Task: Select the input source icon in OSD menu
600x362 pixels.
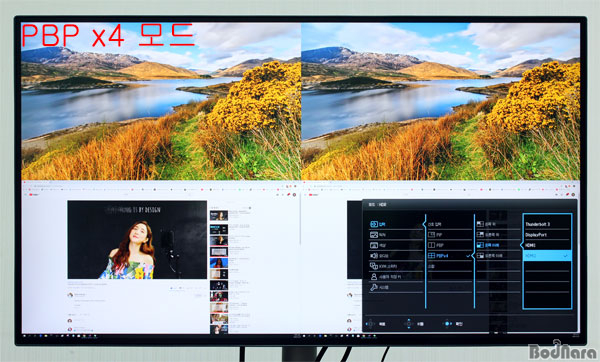Action: (x=373, y=224)
